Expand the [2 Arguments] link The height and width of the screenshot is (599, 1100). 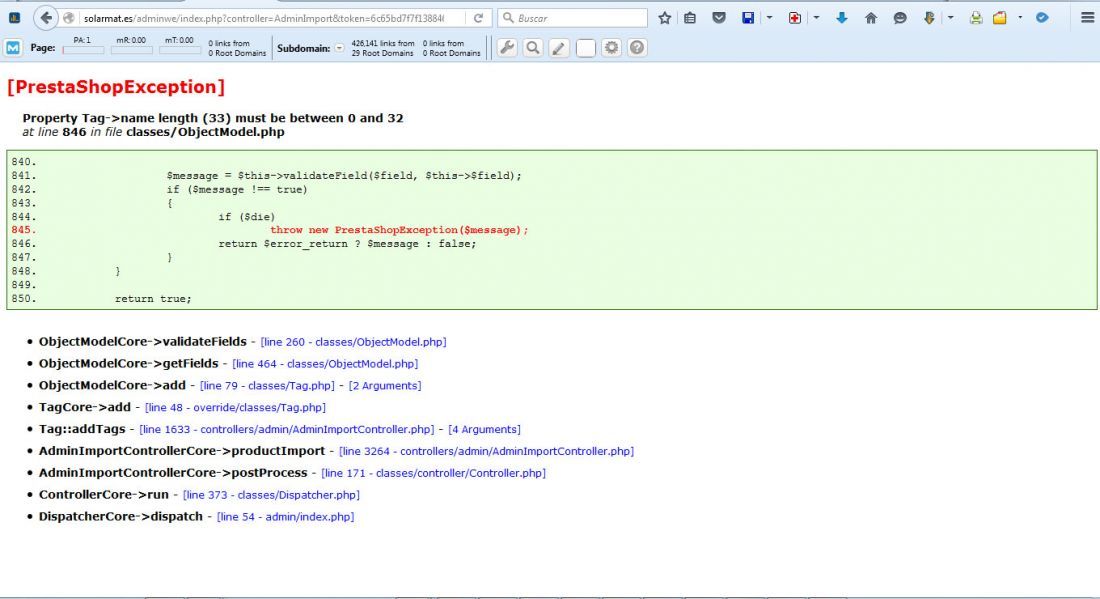[x=385, y=386]
